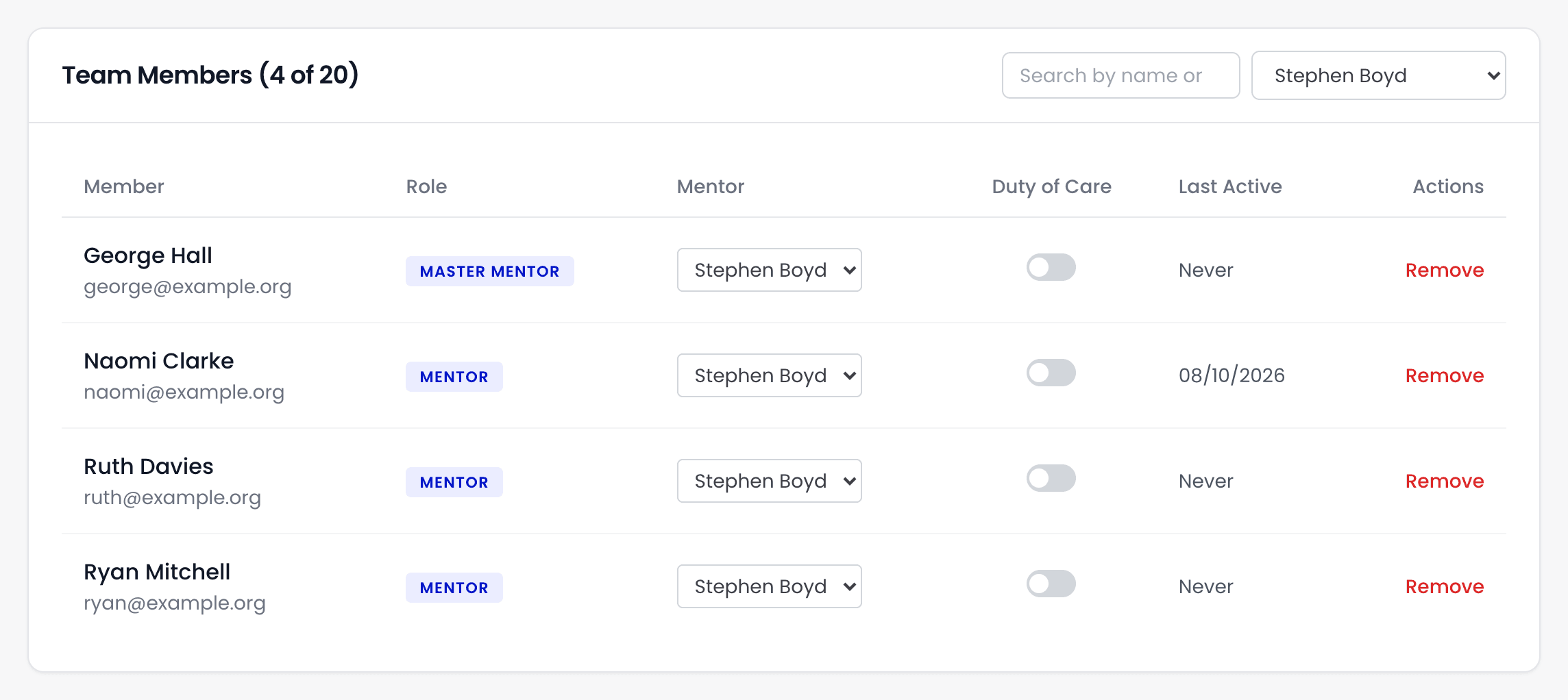This screenshot has width=1568, height=700.
Task: Click naomi@example.org email
Action: [x=184, y=392]
